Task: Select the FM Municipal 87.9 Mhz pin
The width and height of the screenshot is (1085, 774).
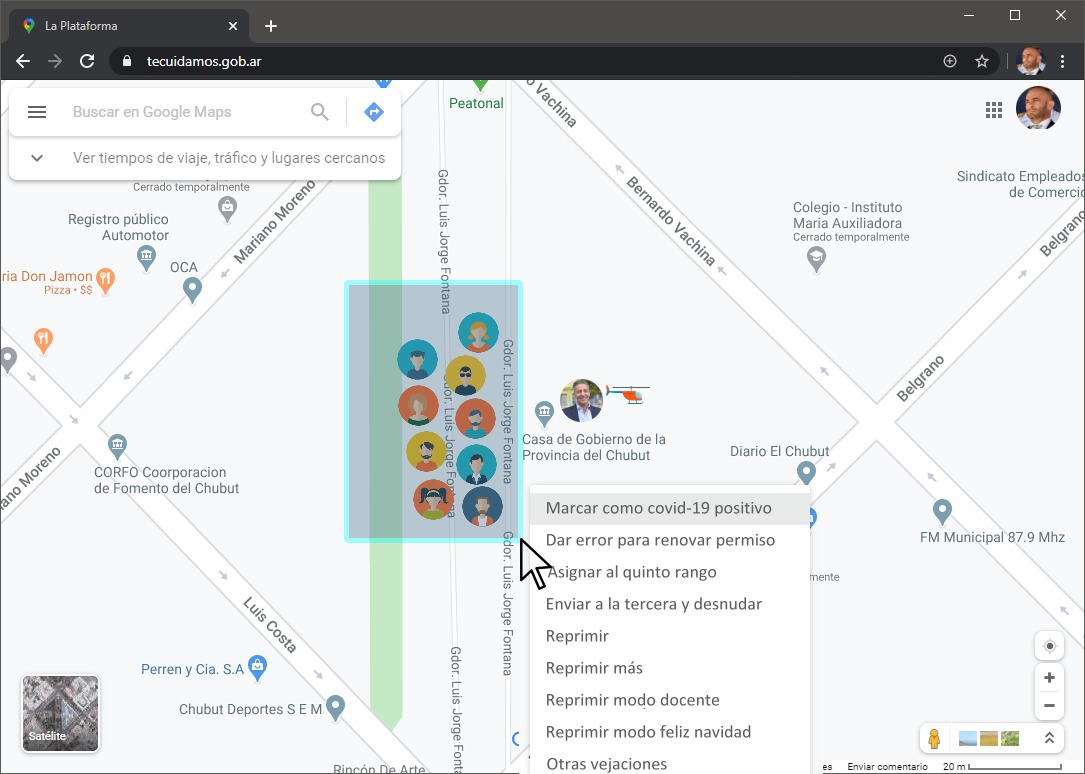Action: click(942, 513)
